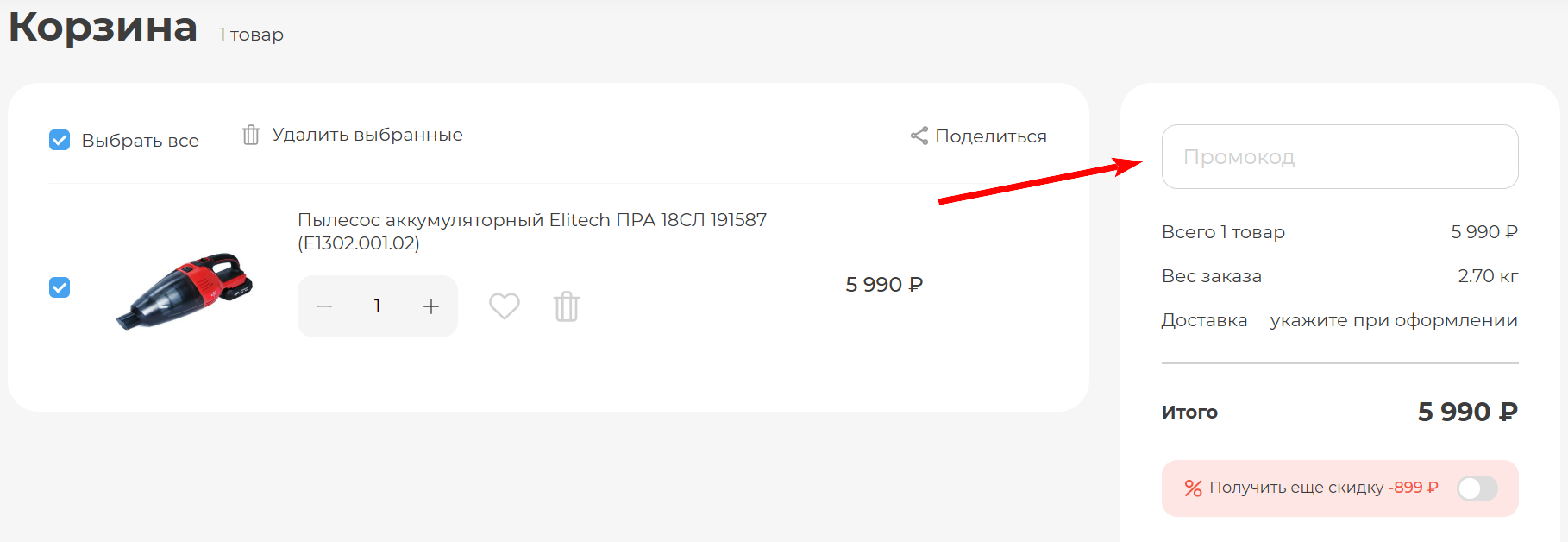Screen dimensions: 1568x542
Task: Open the Elitech ПРА 18СЛ product page
Action: (x=531, y=220)
